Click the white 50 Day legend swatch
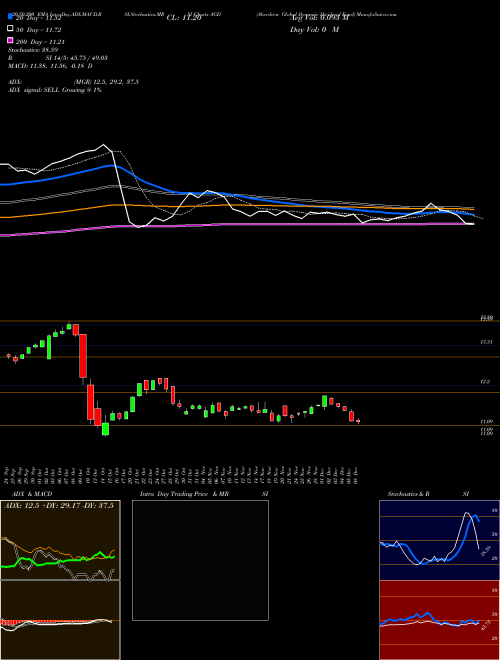 point(10,29)
